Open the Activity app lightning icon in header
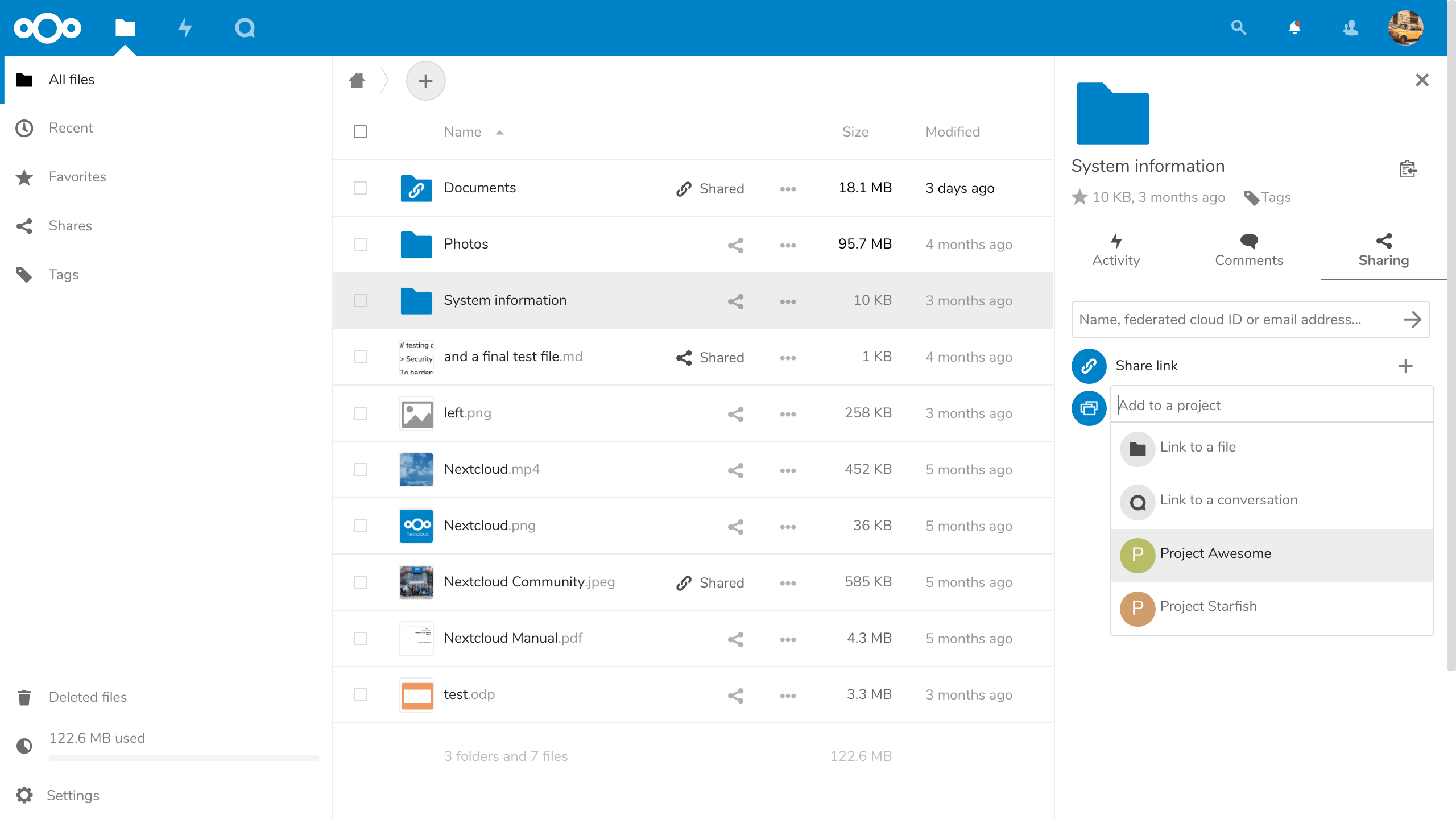The height and width of the screenshot is (819, 1456). 185,27
